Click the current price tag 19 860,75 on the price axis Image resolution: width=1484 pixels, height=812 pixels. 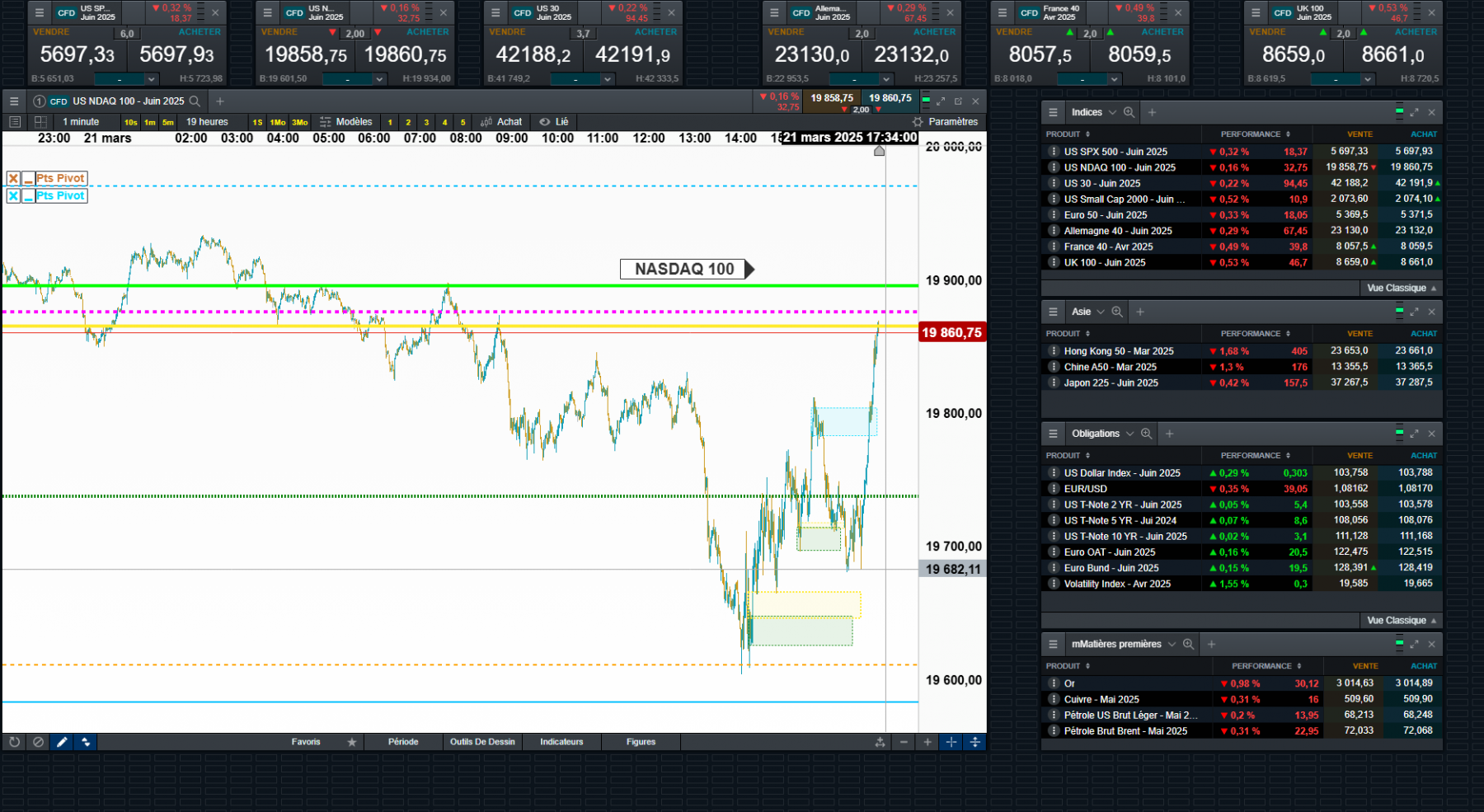pos(952,333)
